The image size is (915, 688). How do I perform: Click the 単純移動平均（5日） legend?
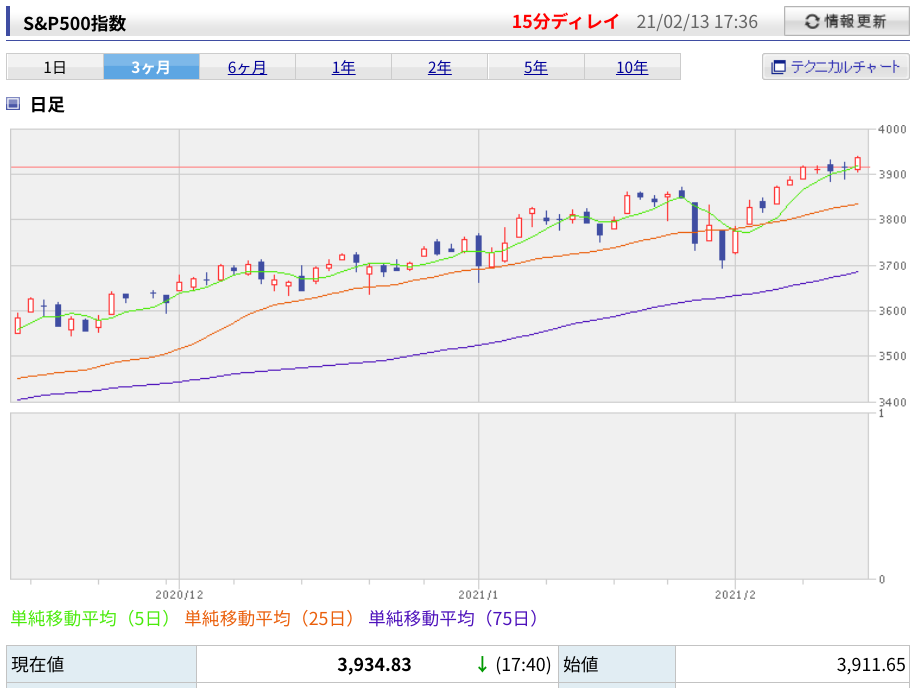tap(90, 618)
